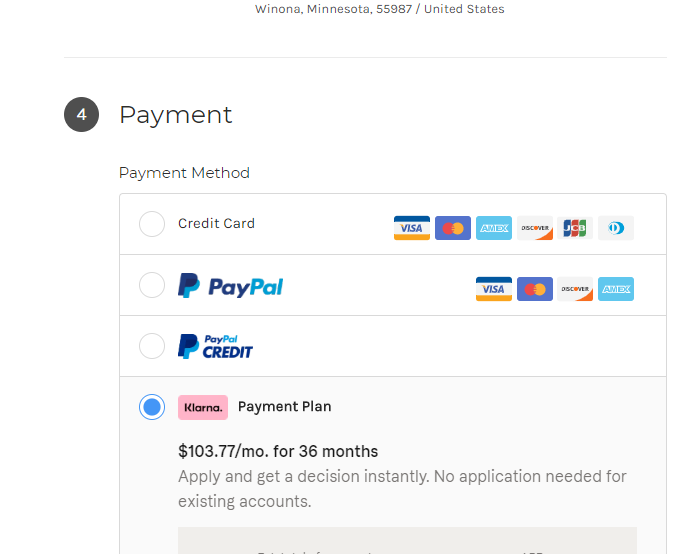Click the Mastercard icon in Credit Card row
The height and width of the screenshot is (554, 694).
pyautogui.click(x=453, y=228)
